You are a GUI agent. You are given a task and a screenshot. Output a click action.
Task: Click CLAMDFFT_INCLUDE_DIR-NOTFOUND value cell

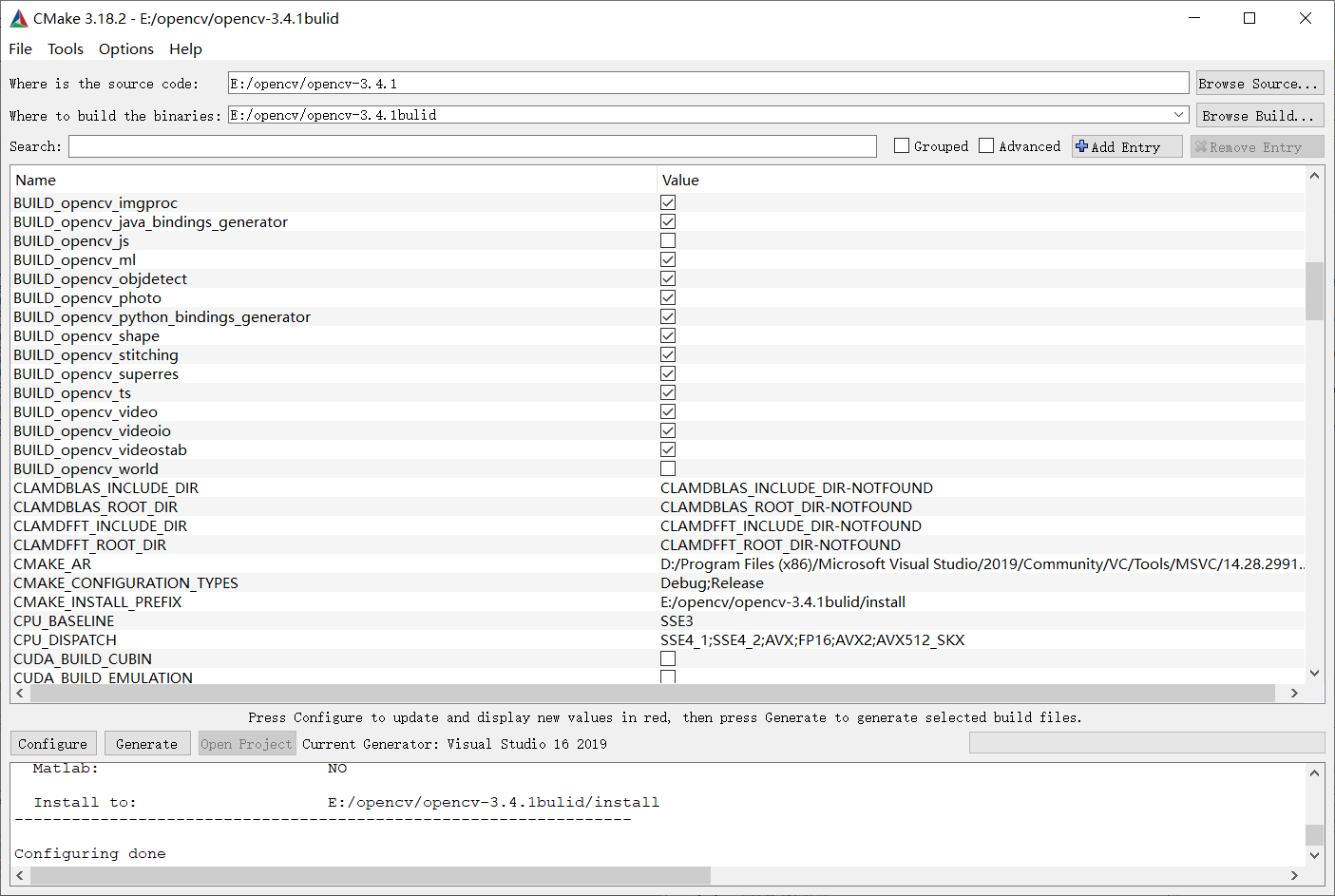click(791, 525)
